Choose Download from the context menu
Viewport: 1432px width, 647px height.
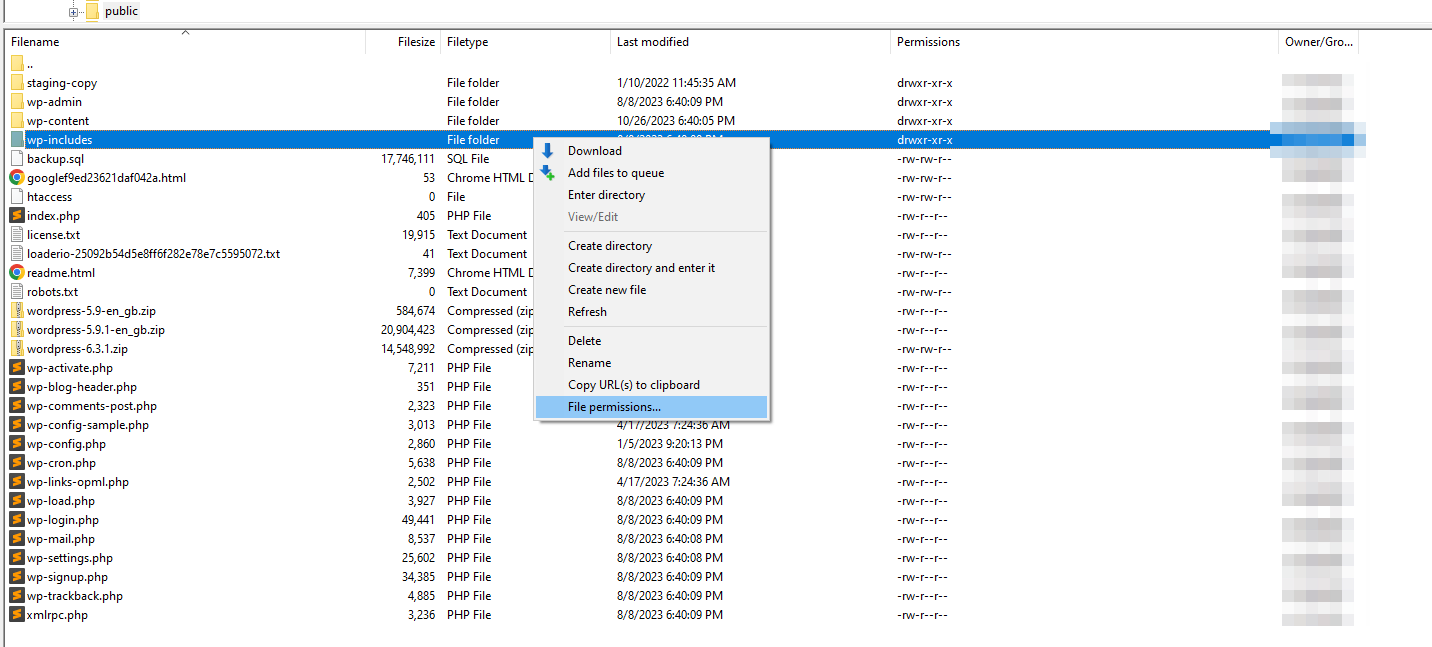pos(652,151)
